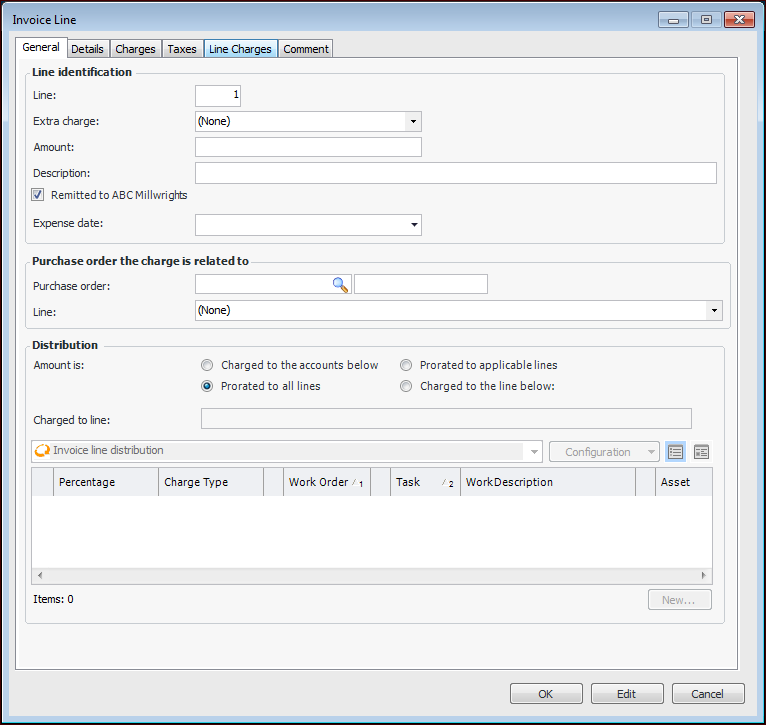
Task: Open the Extra charge dropdown
Action: pyautogui.click(x=412, y=122)
